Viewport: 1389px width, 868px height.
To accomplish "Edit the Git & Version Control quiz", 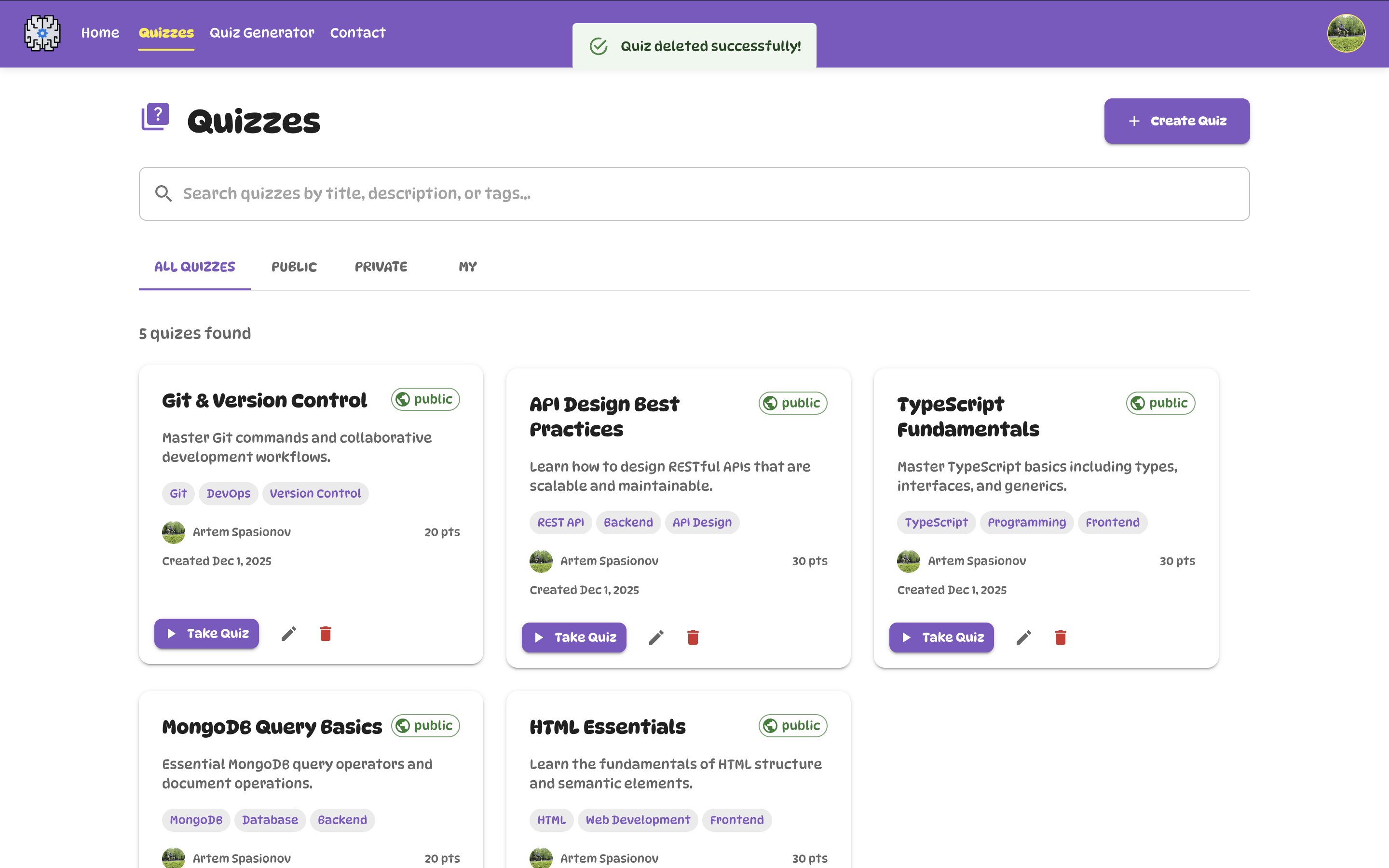I will point(288,633).
